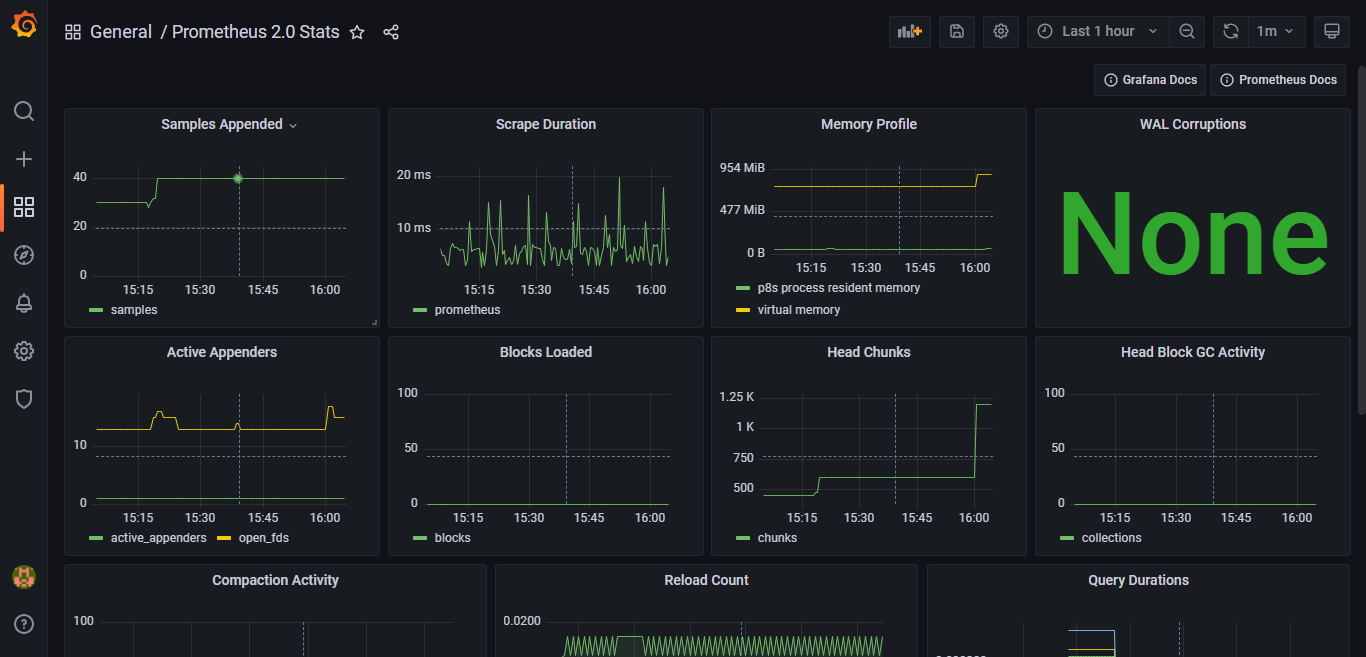Open the Memory Profile panel title menu
The image size is (1366, 657).
click(869, 125)
